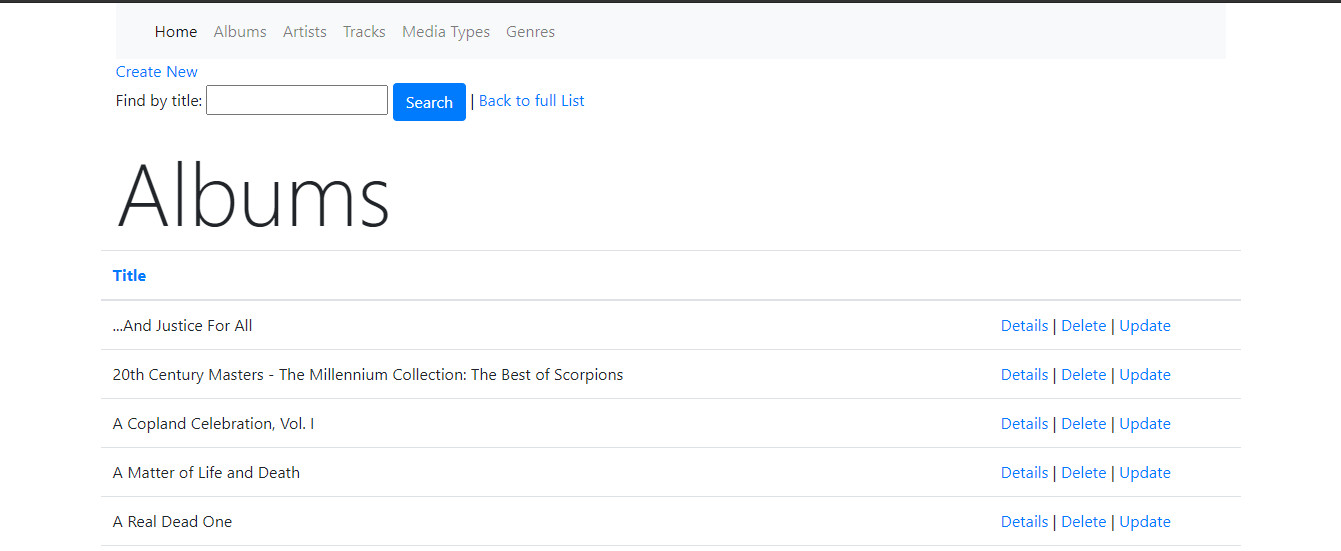The width and height of the screenshot is (1341, 551).
Task: Sort albums by the Title column header
Action: (x=130, y=276)
